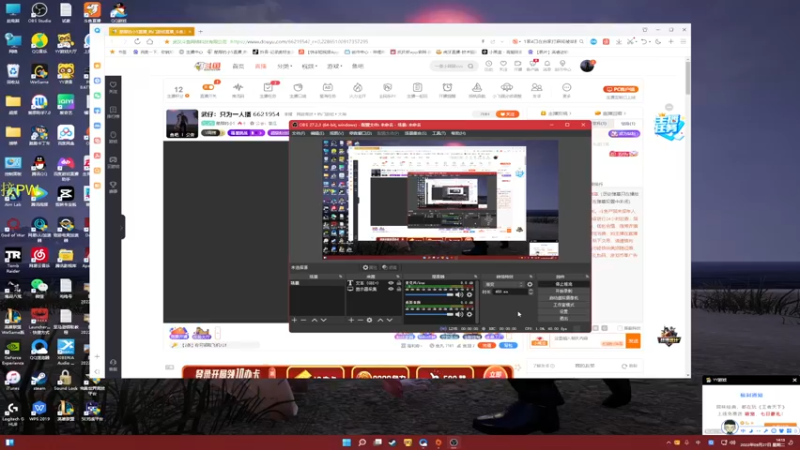Toggle visibility eye of the 文本 (GDI+) source
This screenshot has width=800, height=450.
(x=391, y=283)
